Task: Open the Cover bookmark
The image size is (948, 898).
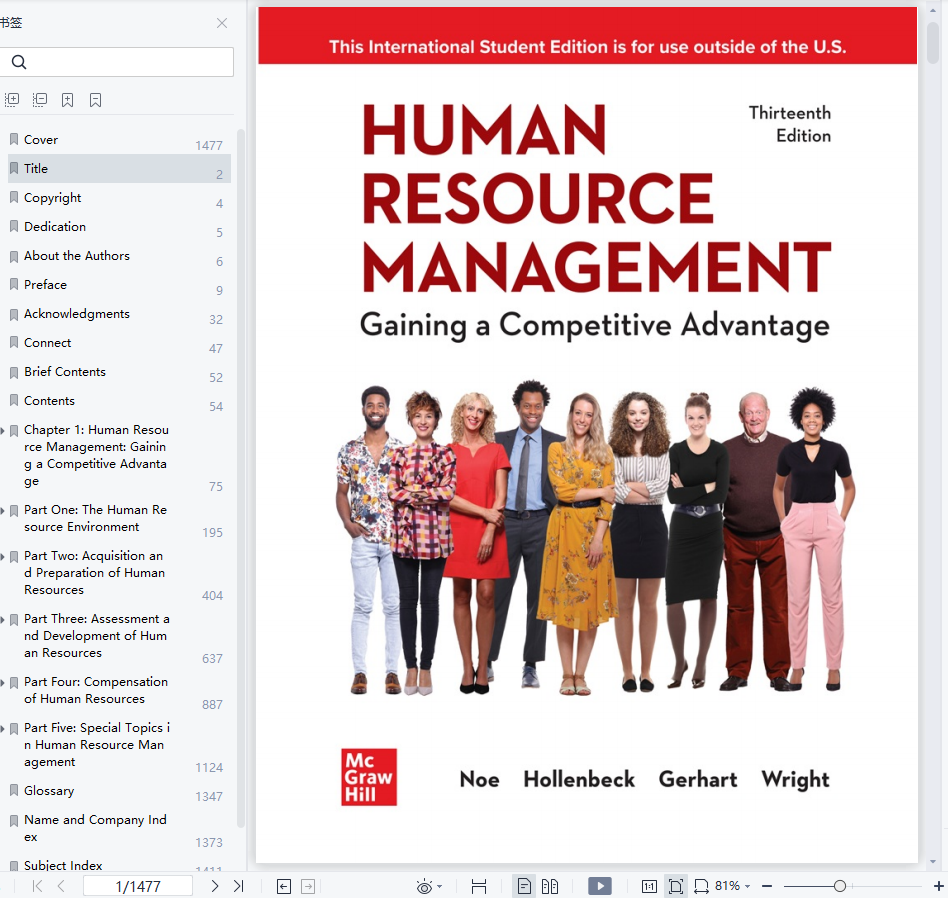Action: [x=118, y=140]
